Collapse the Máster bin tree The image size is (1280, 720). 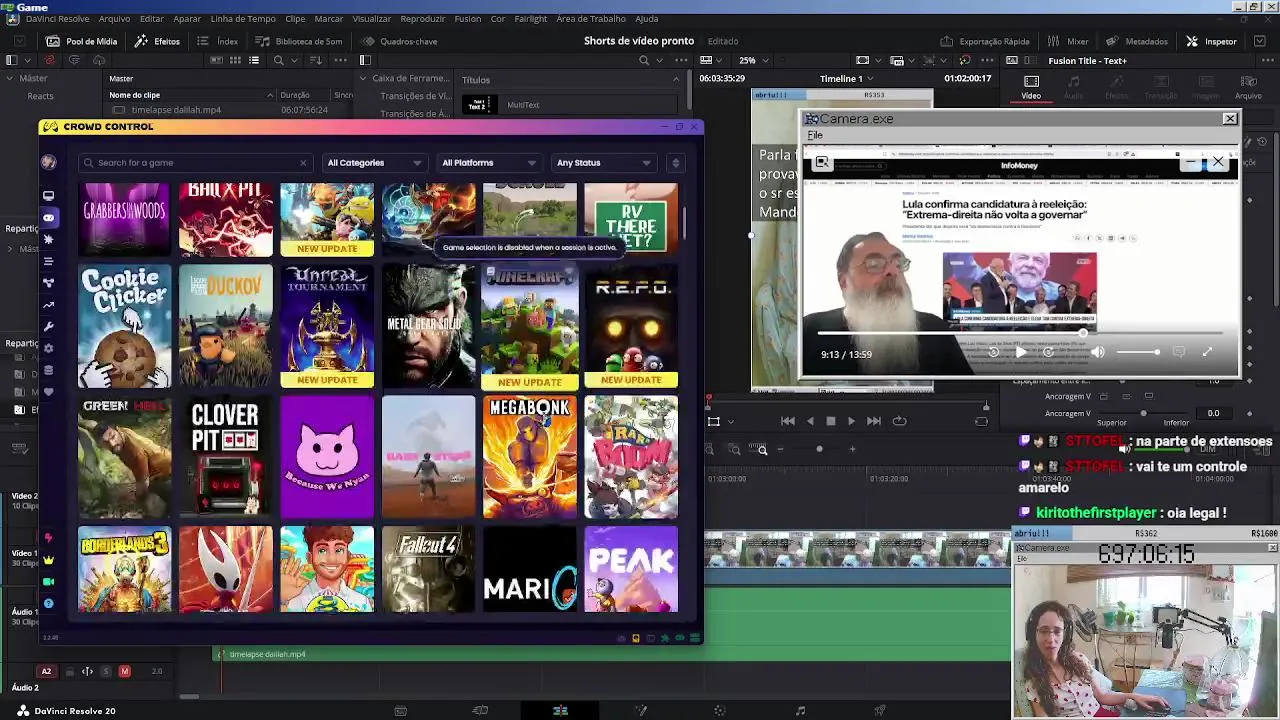[x=10, y=78]
